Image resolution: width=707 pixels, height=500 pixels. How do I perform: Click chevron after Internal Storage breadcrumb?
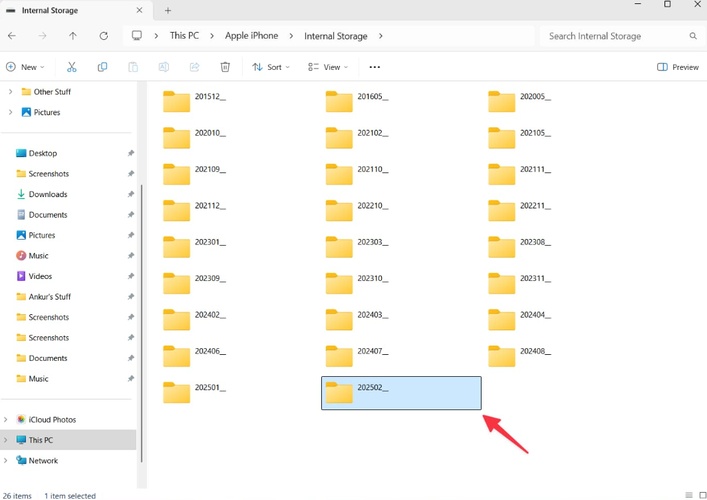pos(381,36)
